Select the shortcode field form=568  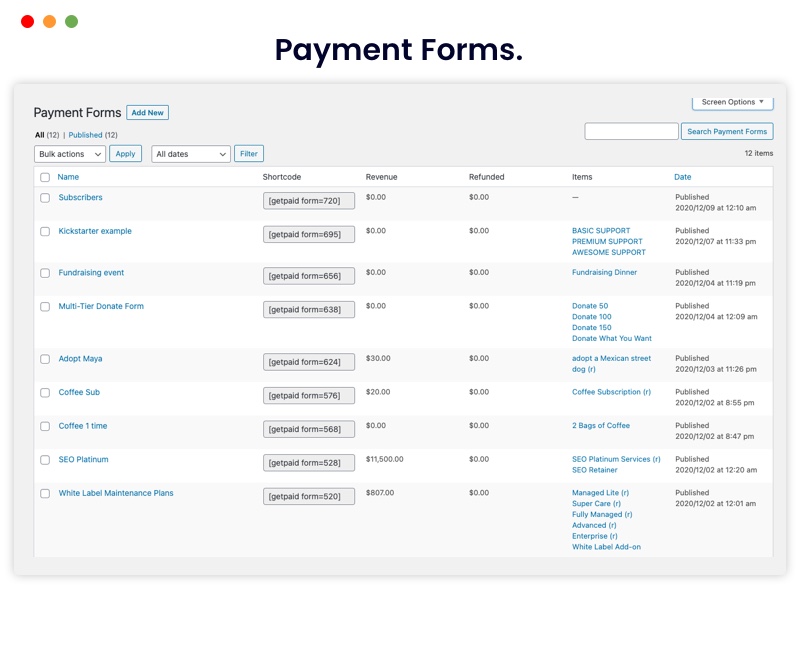click(x=309, y=429)
